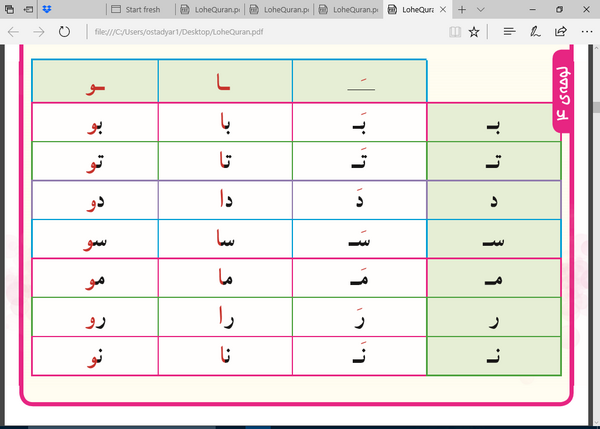Make a web note with pen
The width and height of the screenshot is (600, 429).
[x=535, y=32]
